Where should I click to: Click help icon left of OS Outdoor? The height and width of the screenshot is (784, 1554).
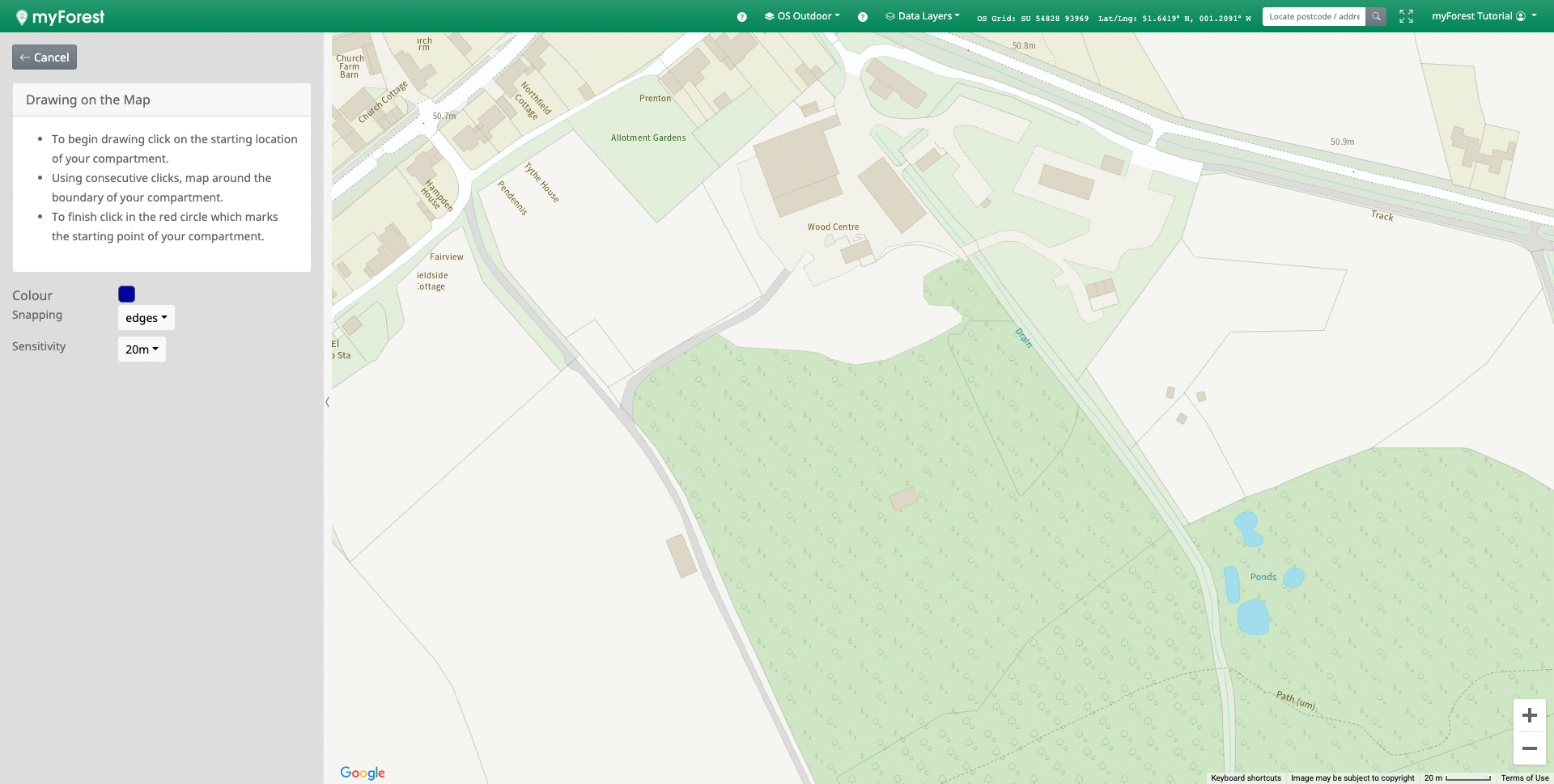(x=741, y=17)
